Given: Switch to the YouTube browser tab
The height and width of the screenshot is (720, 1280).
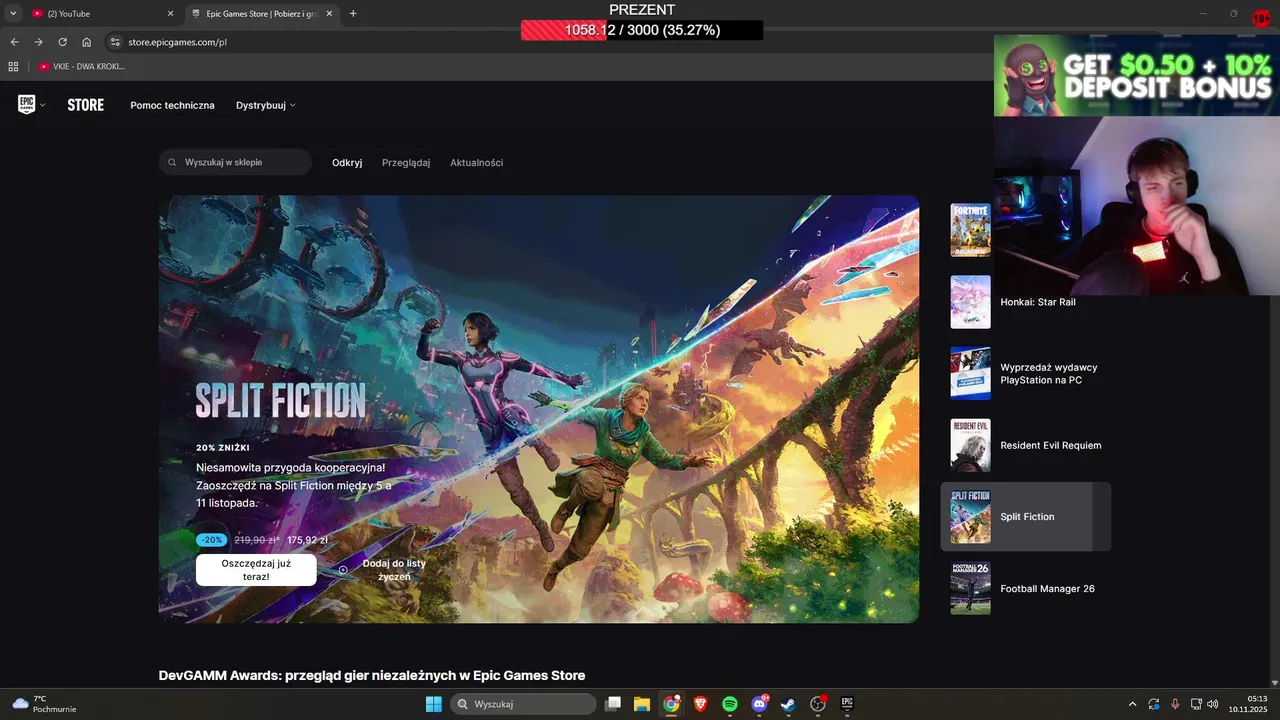Looking at the screenshot, I should point(100,14).
